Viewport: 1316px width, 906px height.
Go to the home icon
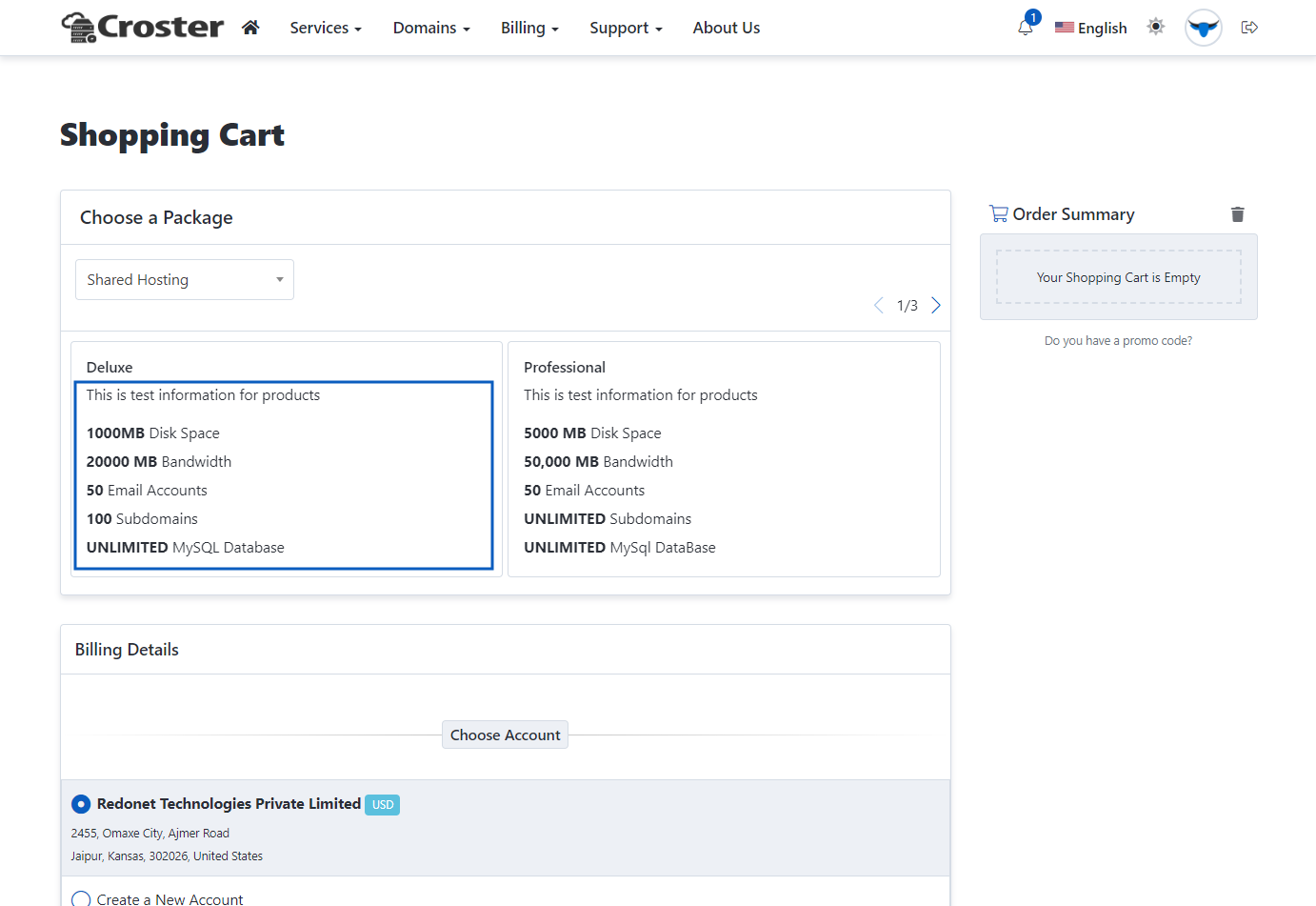(250, 28)
